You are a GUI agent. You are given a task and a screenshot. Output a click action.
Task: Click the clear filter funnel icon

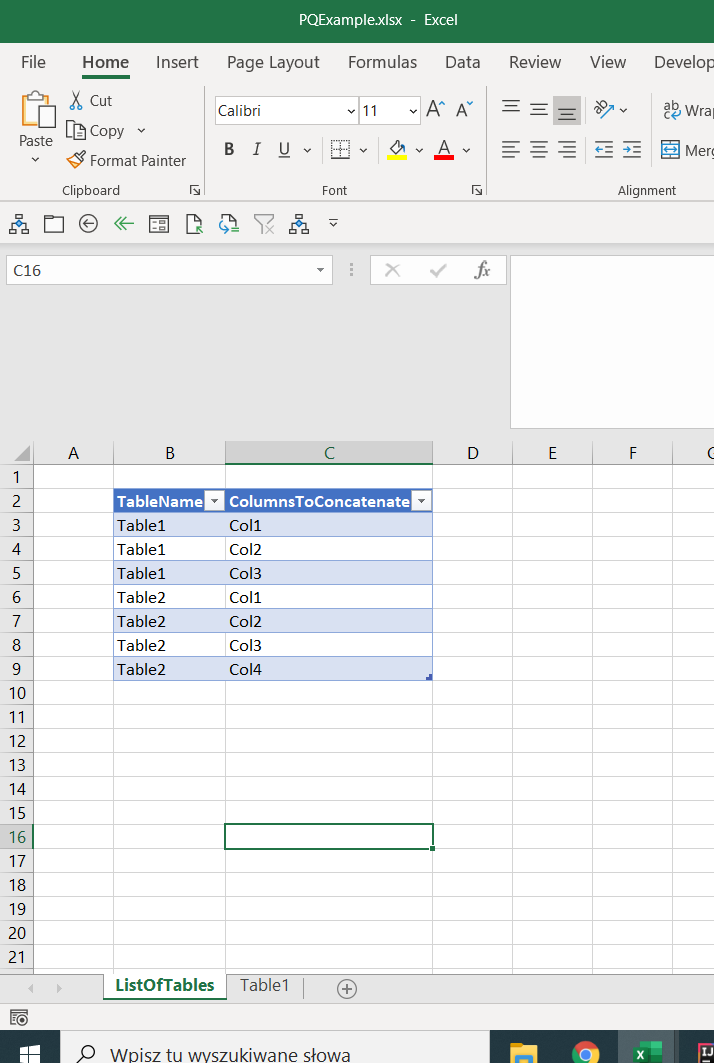tap(264, 224)
